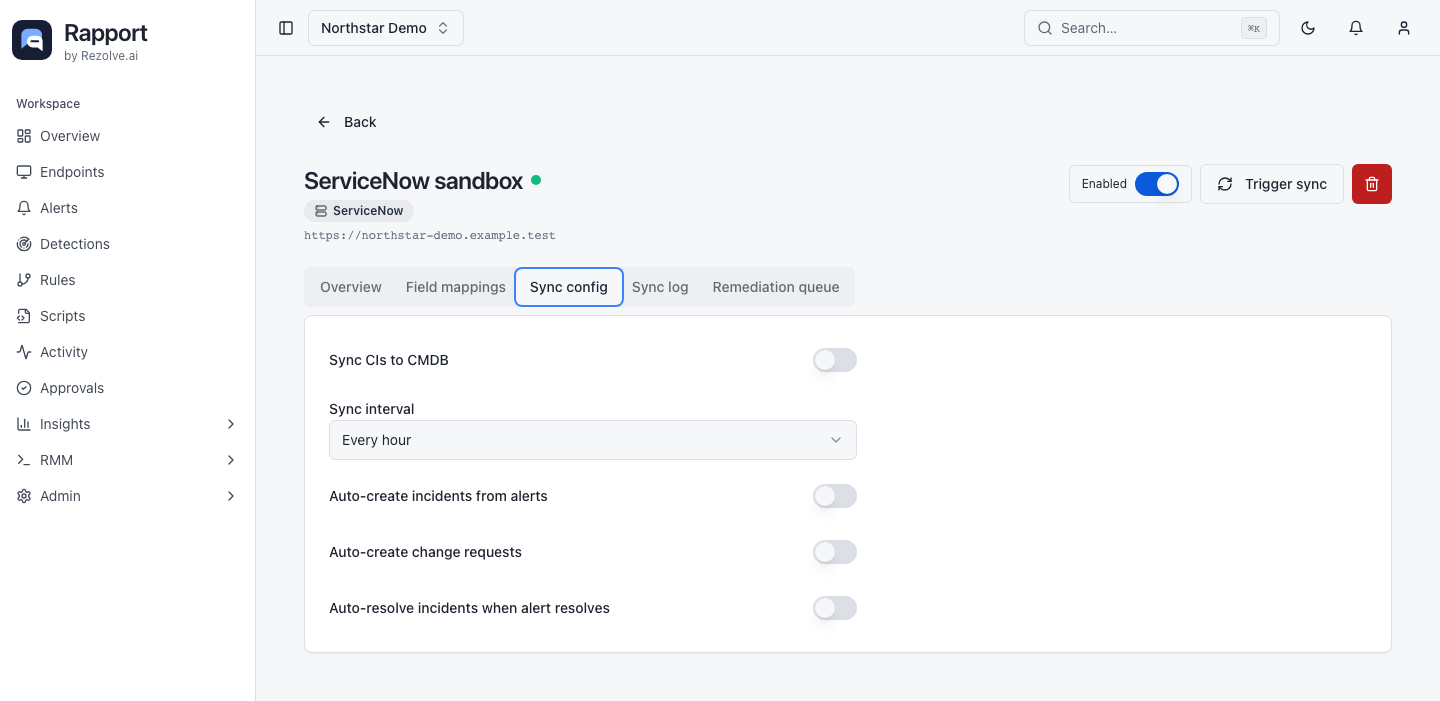
Task: Click the green status dot beside title
Action: 536,180
